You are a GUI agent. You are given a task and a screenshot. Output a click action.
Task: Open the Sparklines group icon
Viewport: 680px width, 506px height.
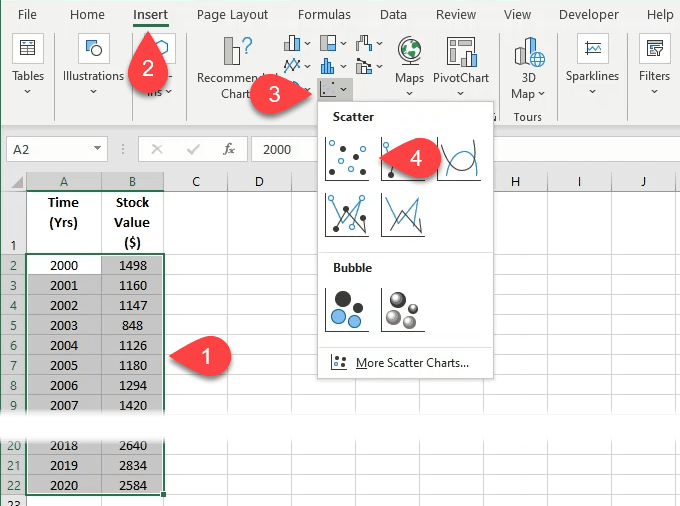pyautogui.click(x=592, y=48)
